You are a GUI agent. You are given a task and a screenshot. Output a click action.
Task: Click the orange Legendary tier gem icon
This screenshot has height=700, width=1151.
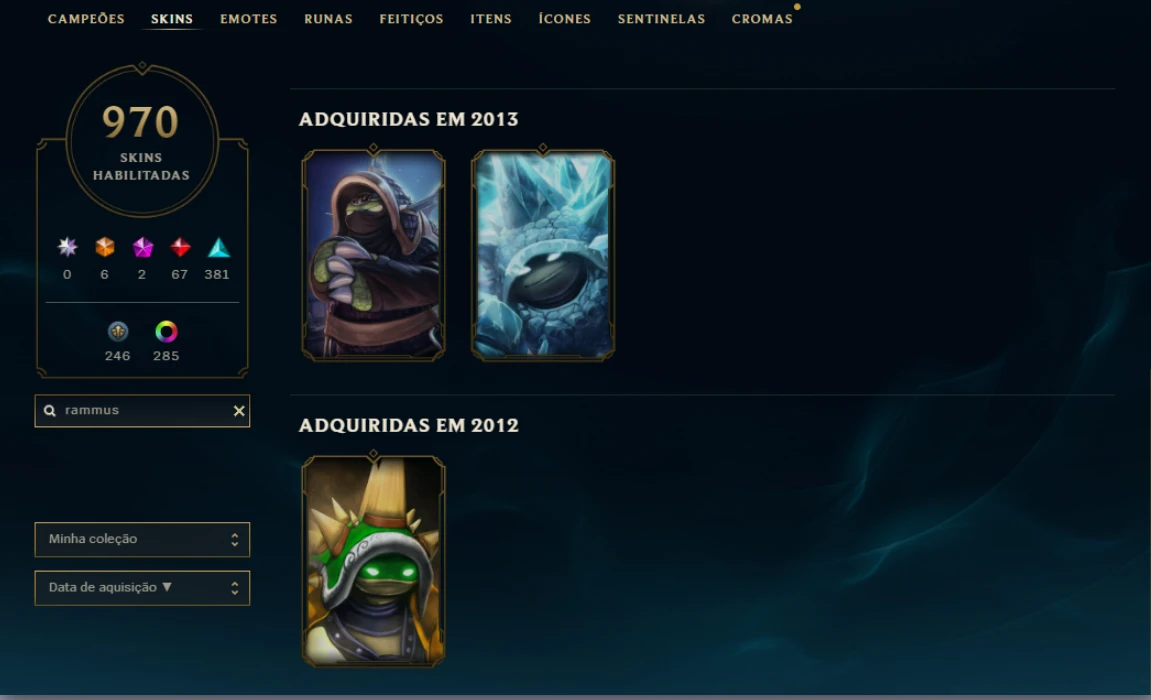coord(105,247)
